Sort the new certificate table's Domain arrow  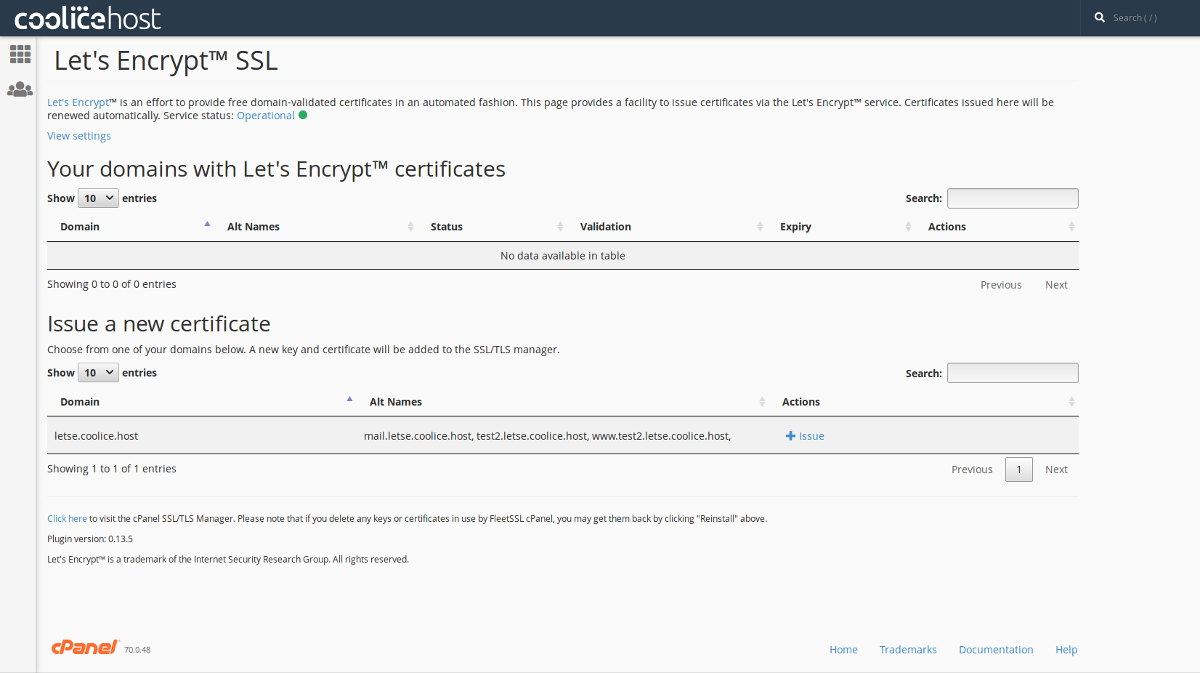click(x=349, y=399)
